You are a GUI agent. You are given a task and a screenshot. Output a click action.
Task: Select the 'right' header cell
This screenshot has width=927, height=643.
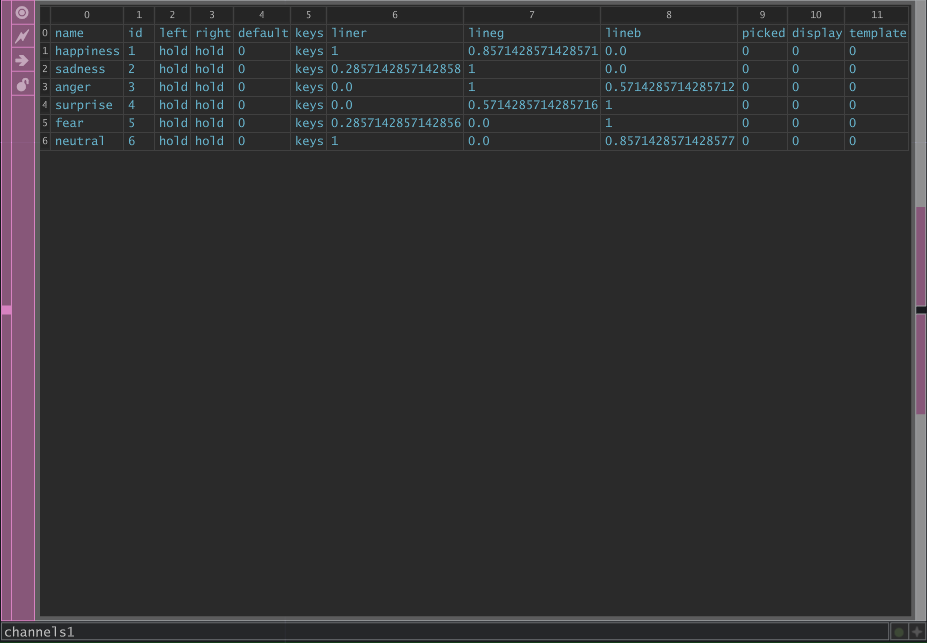[212, 33]
